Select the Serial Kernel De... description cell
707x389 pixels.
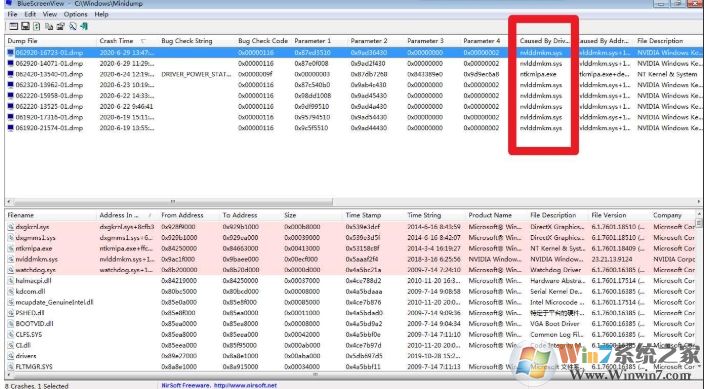click(557, 292)
